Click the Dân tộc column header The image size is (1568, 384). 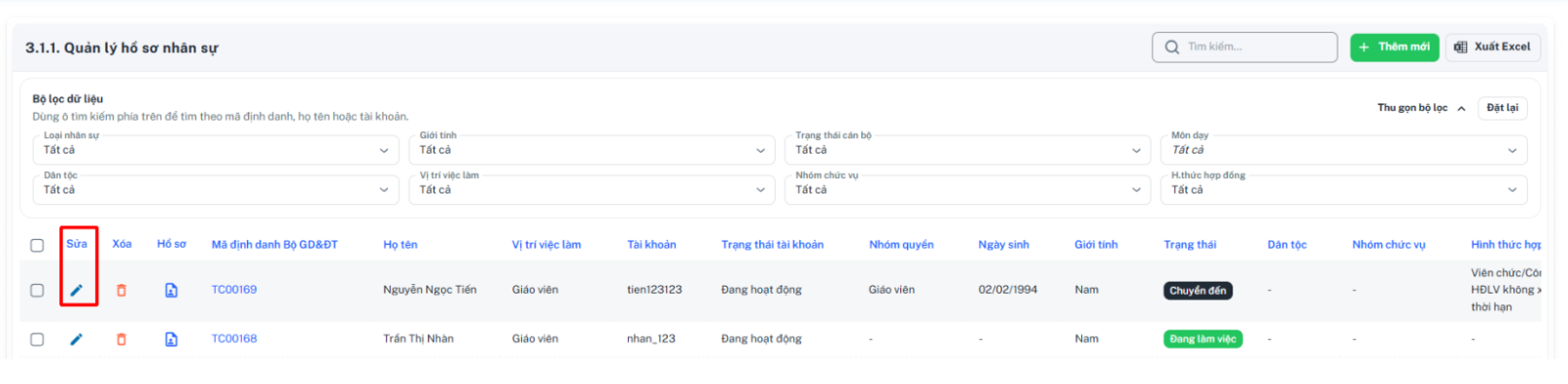coord(1287,245)
